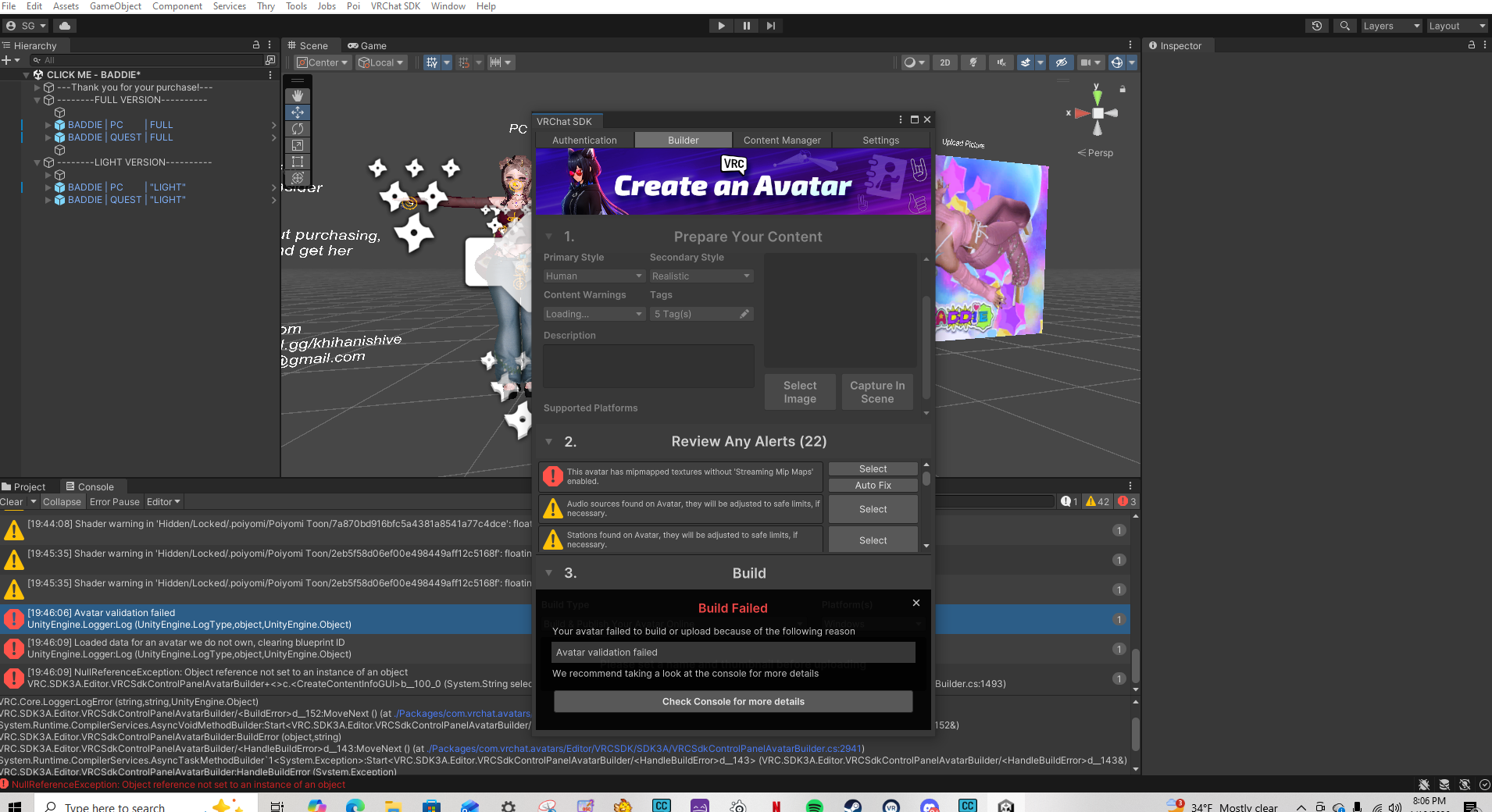Open the VRChat SDK menu
1492x812 pixels.
point(395,6)
